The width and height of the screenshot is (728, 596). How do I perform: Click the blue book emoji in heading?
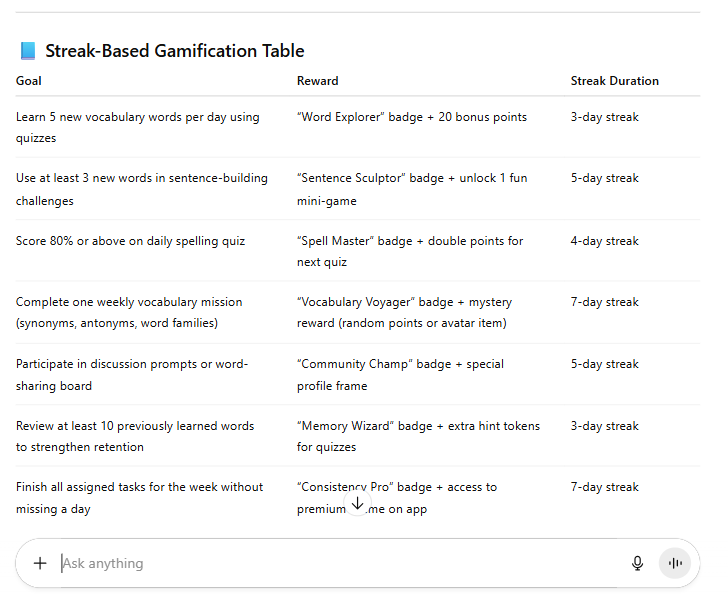tap(27, 51)
